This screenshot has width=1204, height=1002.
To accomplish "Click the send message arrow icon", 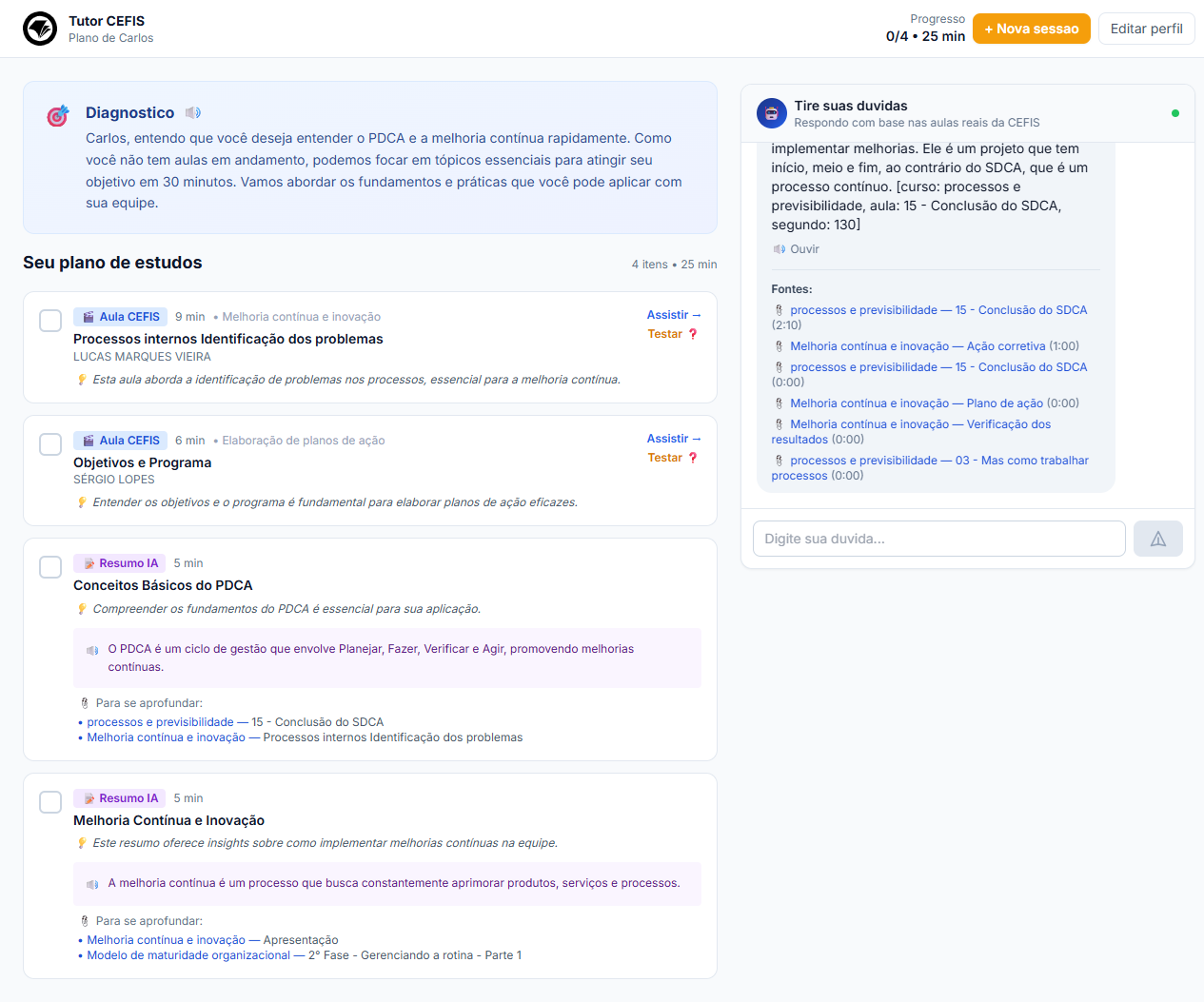I will pos(1157,539).
